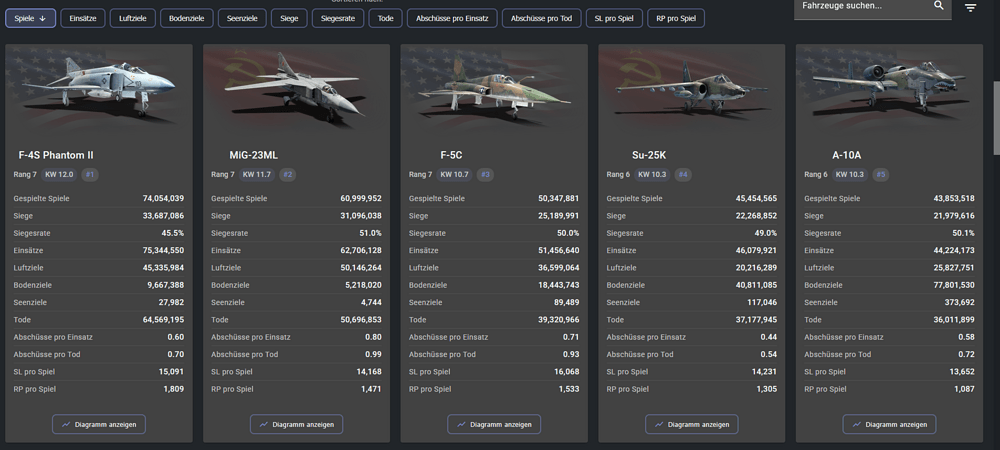Show chart for F-5C
This screenshot has height=450, width=1000.
click(x=494, y=424)
